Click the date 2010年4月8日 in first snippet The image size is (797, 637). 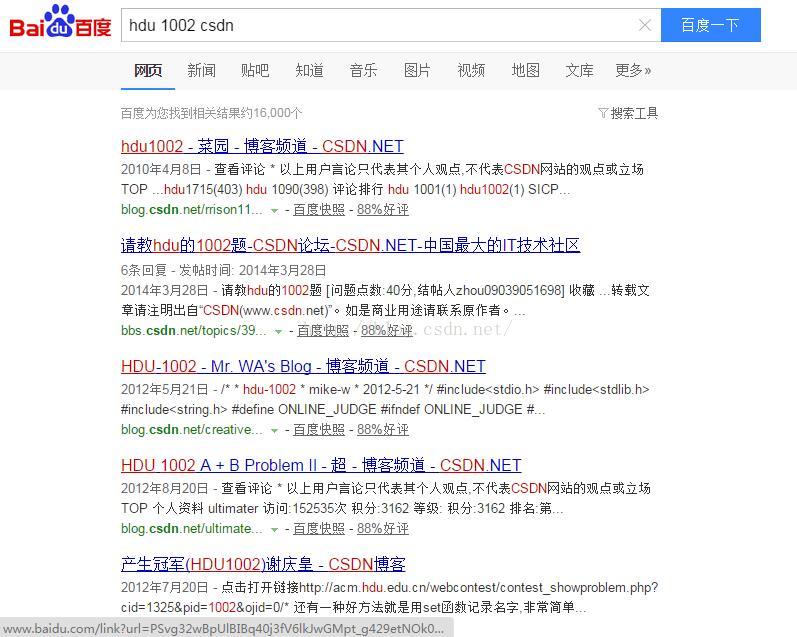161,169
